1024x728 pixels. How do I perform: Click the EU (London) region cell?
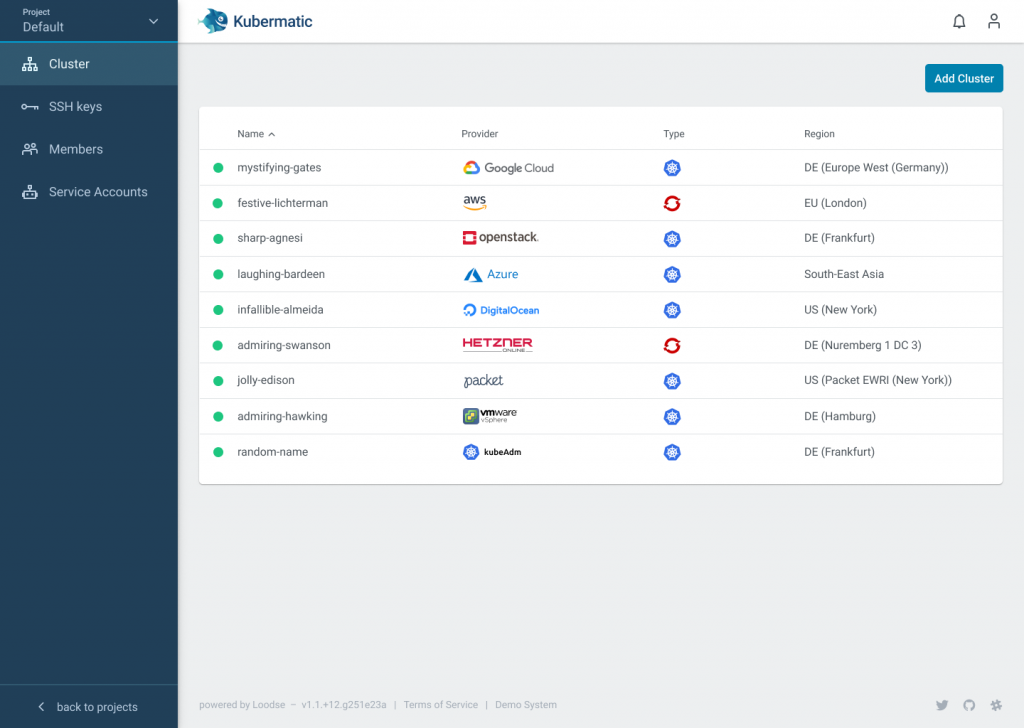tap(835, 203)
